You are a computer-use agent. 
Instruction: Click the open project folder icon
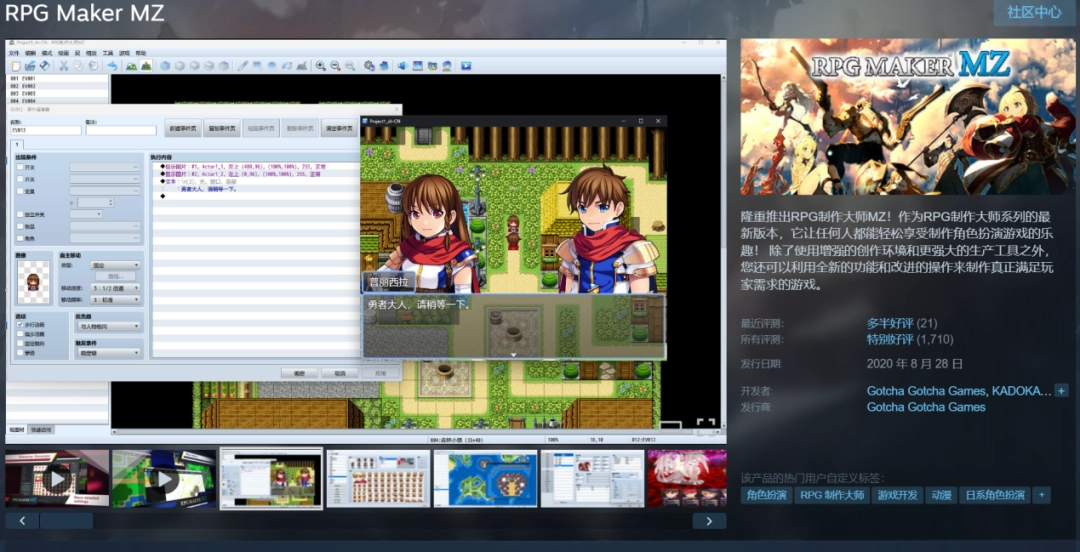[30, 66]
